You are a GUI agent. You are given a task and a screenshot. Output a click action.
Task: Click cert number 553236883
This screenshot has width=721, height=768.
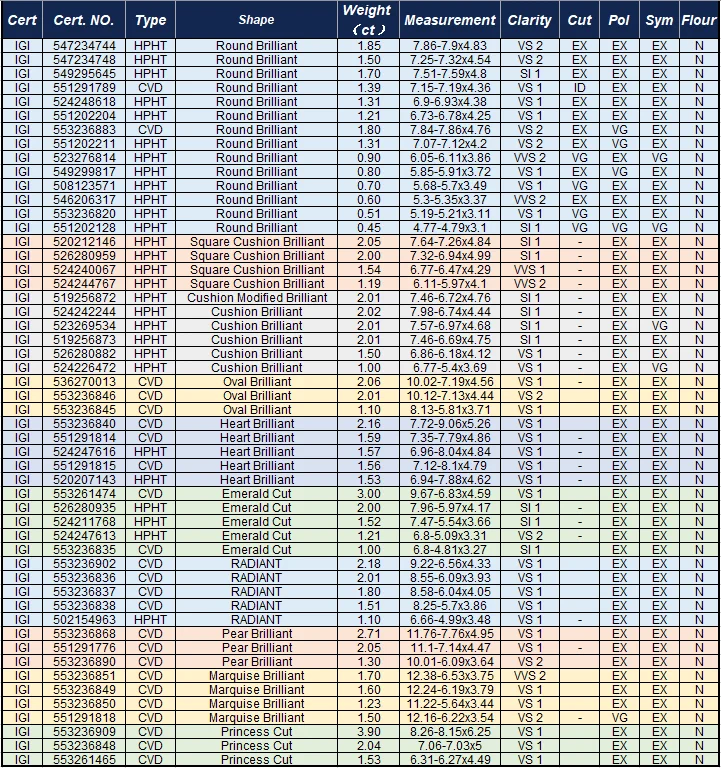tap(84, 130)
